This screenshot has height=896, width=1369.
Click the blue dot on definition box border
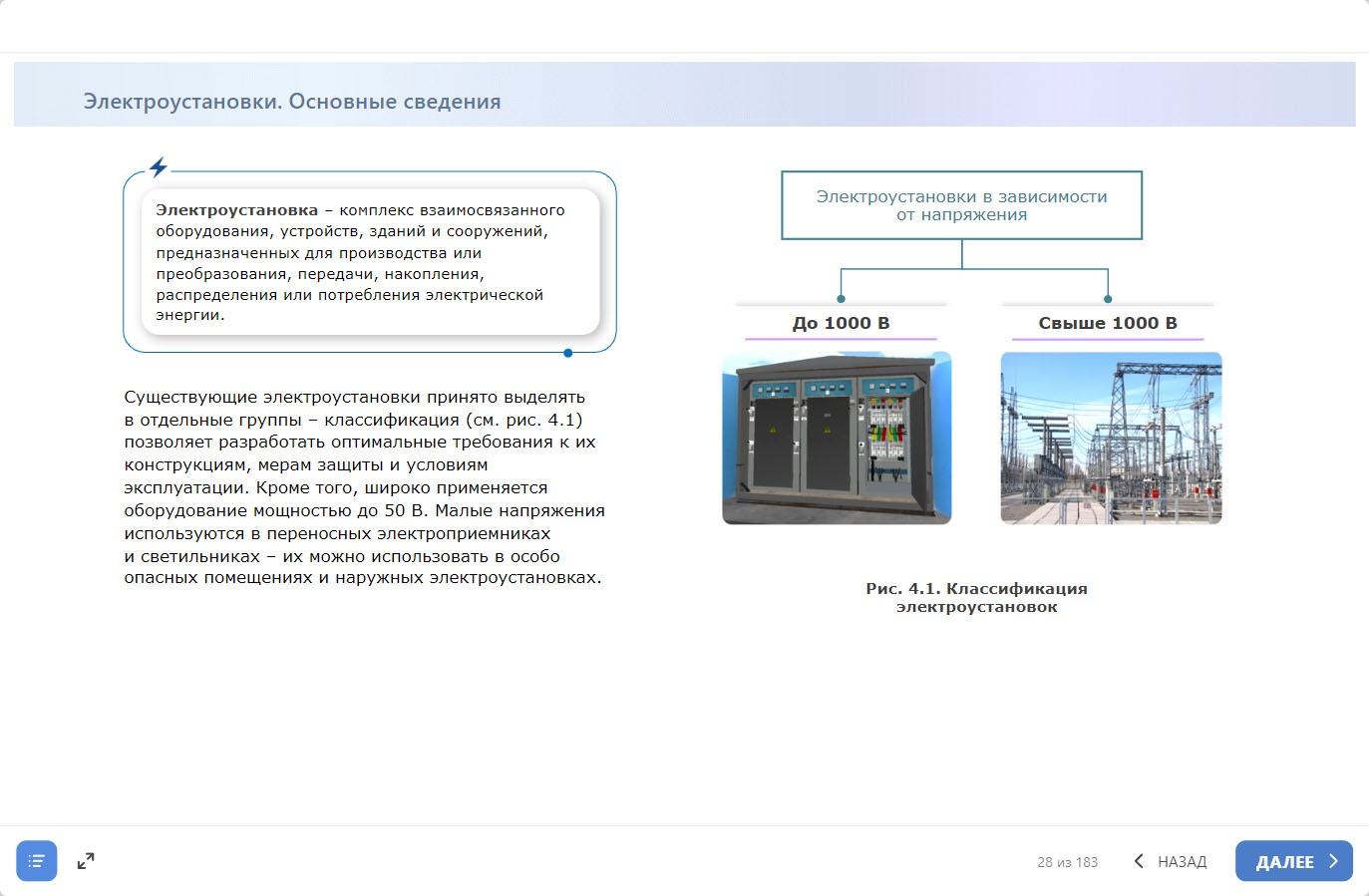point(568,353)
